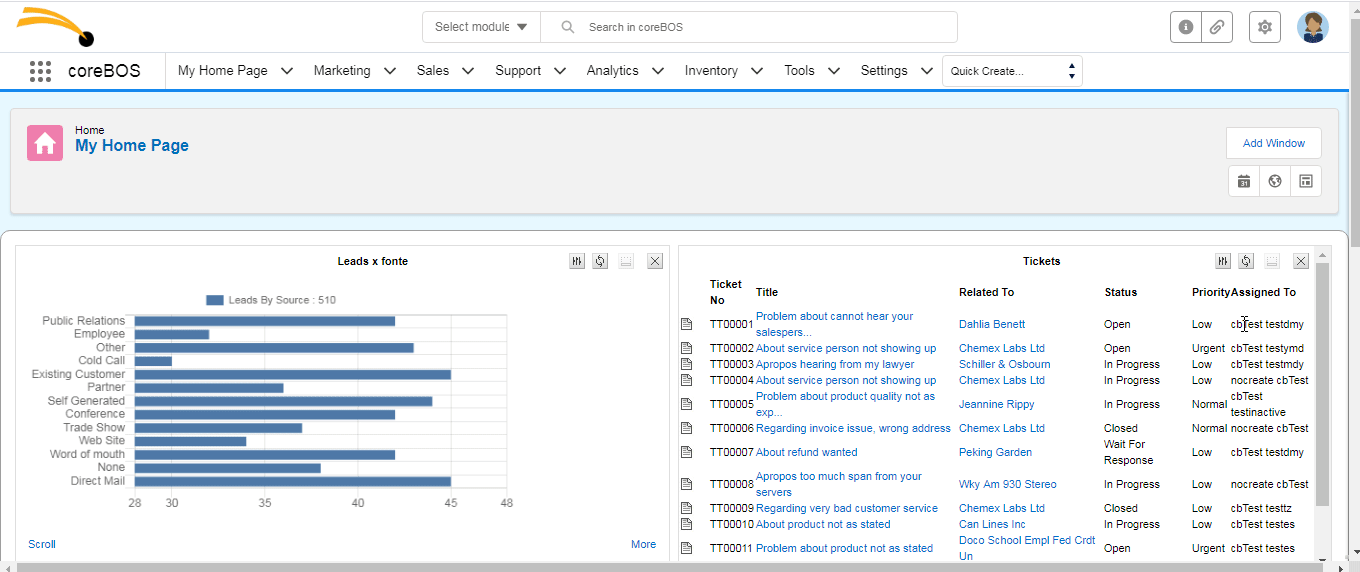Click the Scroll link under the chart
Image resolution: width=1360 pixels, height=572 pixels.
click(42, 544)
